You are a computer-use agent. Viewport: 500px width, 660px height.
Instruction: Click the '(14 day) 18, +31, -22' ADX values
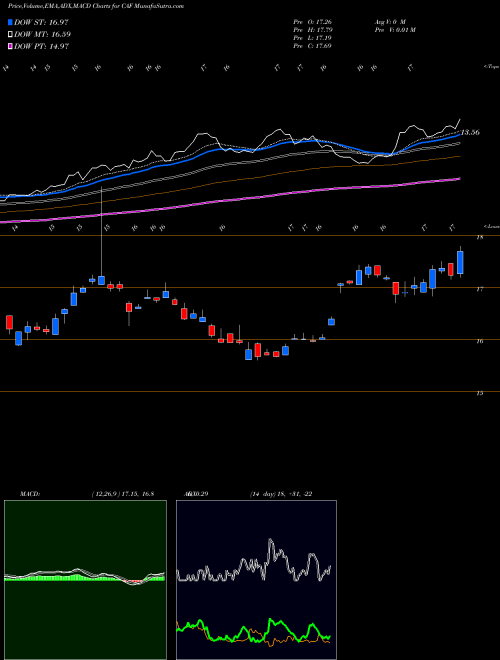(x=280, y=494)
